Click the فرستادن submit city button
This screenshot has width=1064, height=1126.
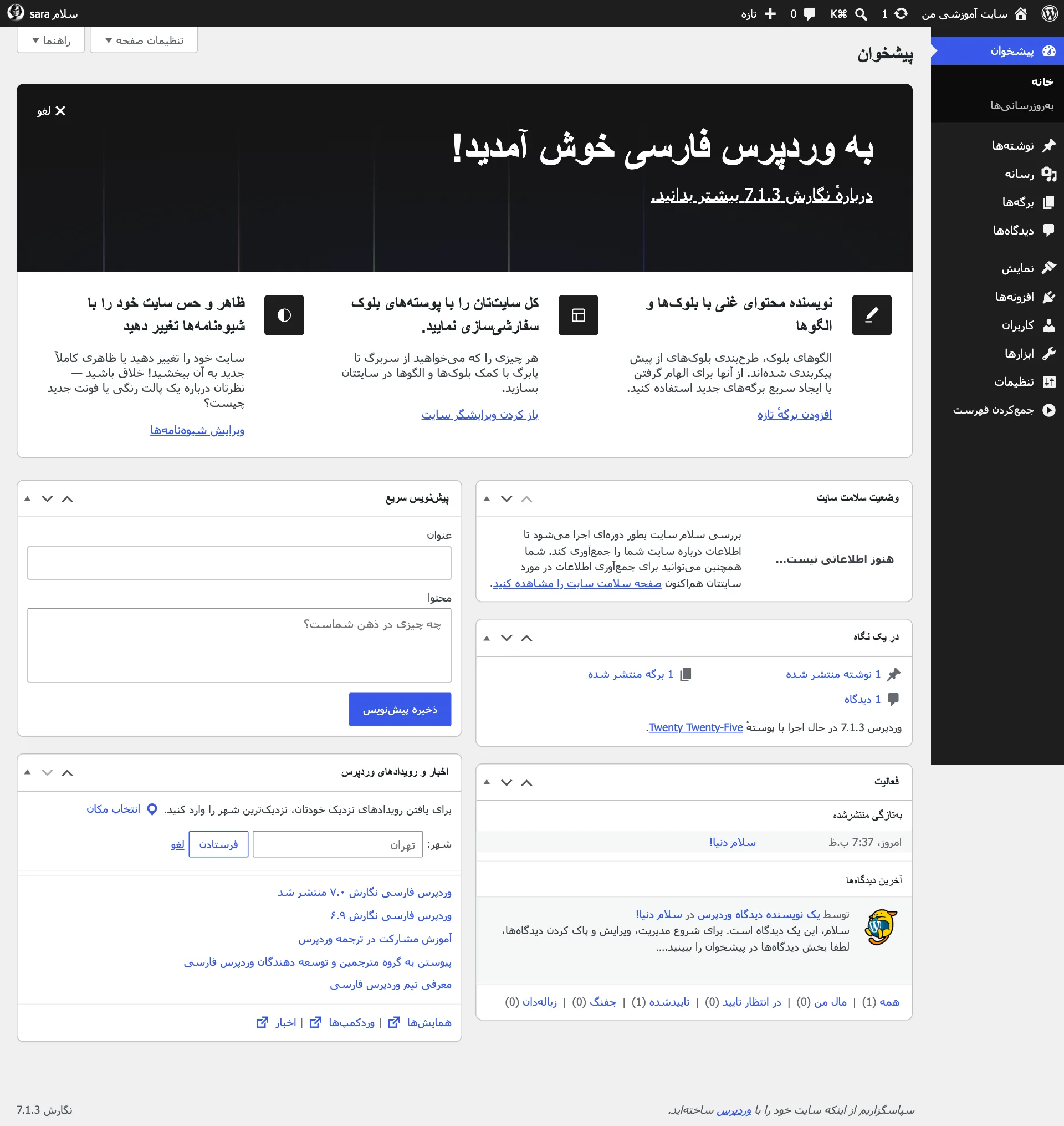[218, 844]
